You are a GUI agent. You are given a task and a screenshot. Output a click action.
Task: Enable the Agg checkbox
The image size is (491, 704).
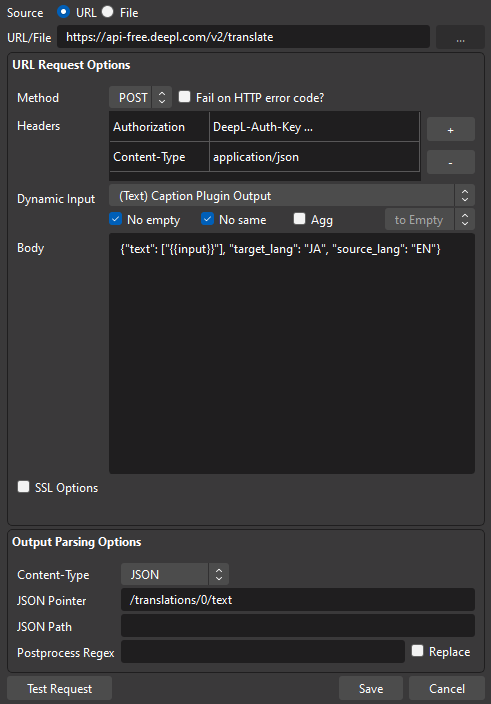299,219
